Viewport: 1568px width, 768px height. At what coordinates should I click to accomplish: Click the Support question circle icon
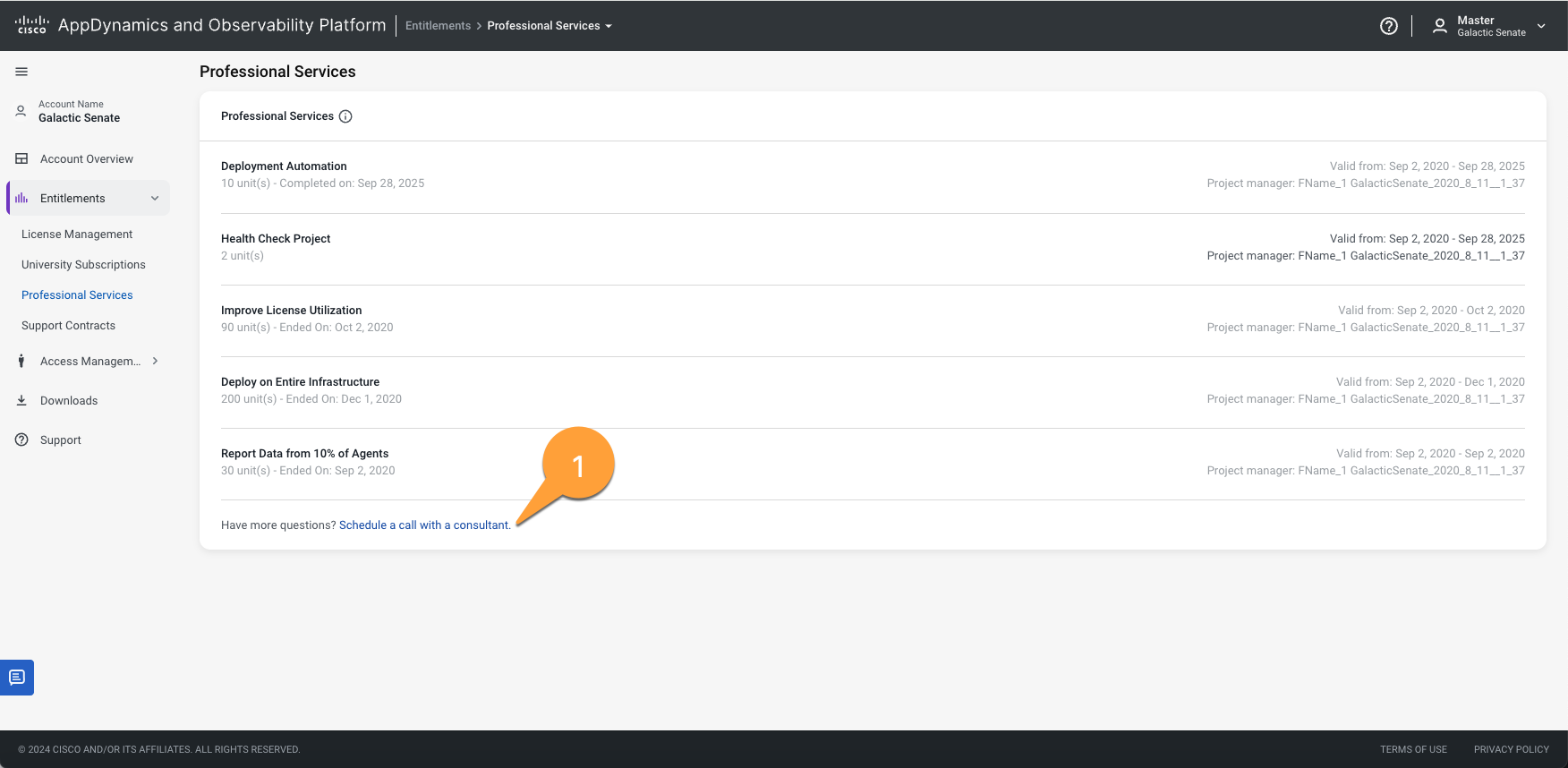coord(21,439)
